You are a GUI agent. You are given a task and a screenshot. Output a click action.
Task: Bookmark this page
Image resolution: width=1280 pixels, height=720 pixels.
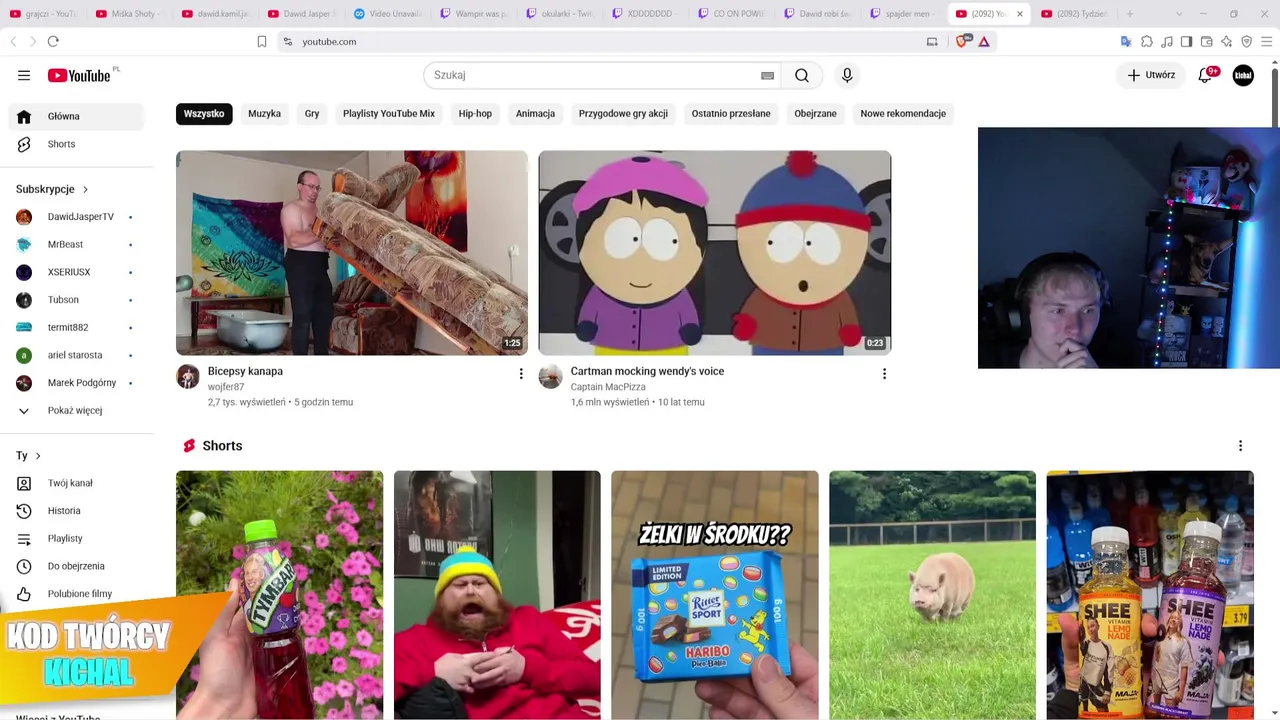tap(262, 41)
